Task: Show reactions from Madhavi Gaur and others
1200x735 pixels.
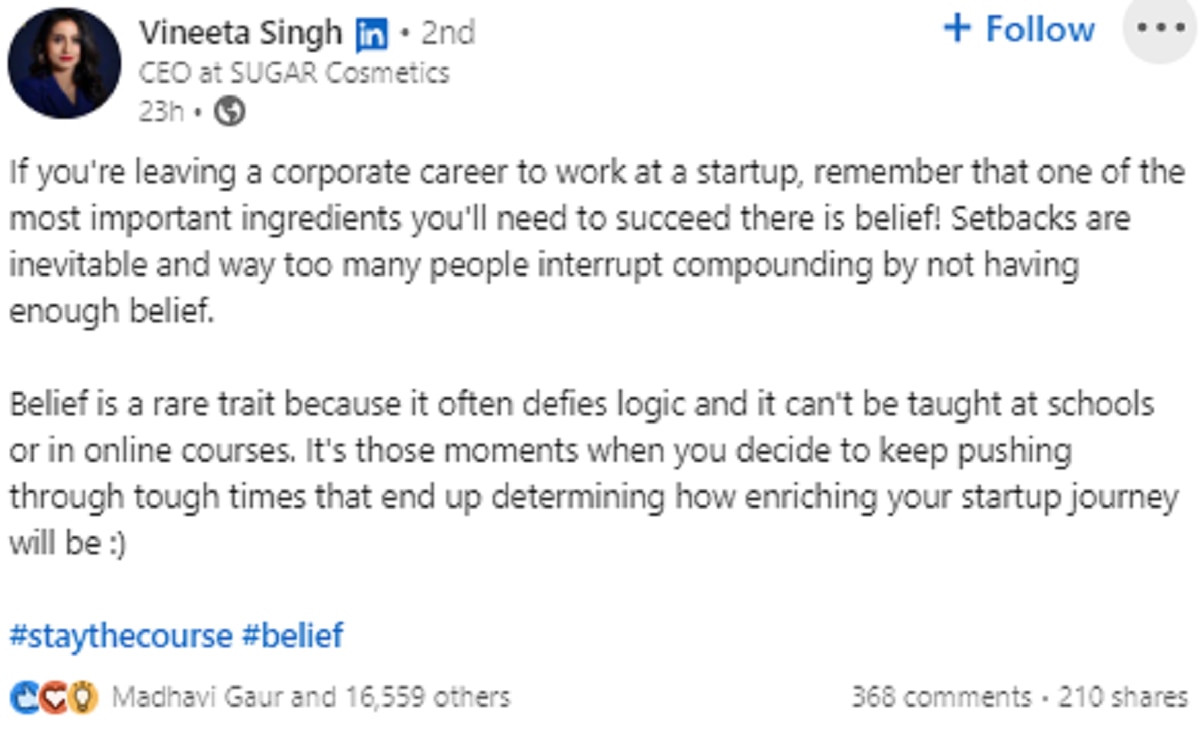Action: [x=310, y=697]
